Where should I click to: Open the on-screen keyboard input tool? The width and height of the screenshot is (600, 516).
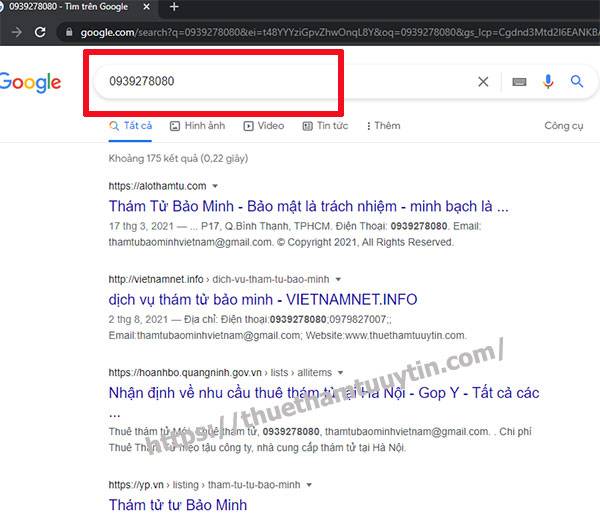[x=519, y=82]
